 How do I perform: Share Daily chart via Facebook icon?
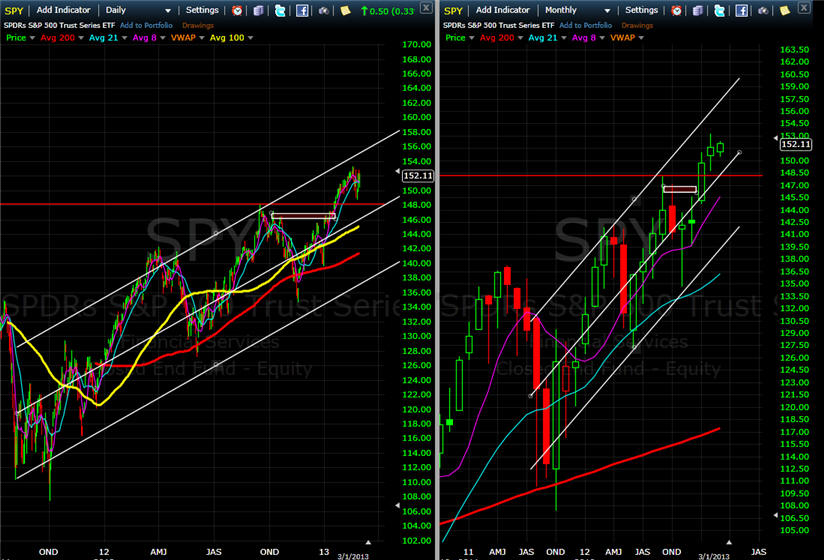(302, 11)
